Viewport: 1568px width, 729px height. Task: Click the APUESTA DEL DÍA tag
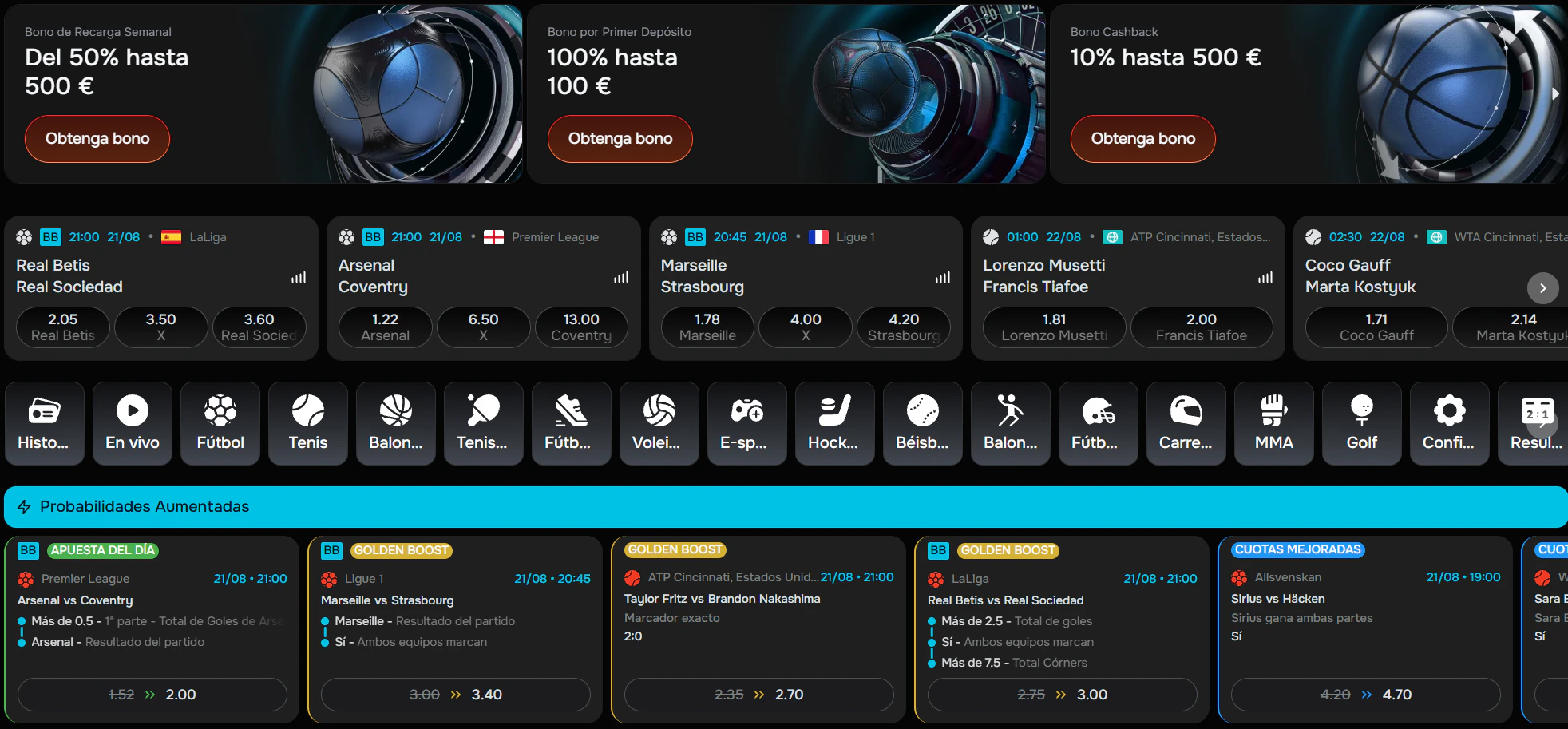pyautogui.click(x=103, y=550)
